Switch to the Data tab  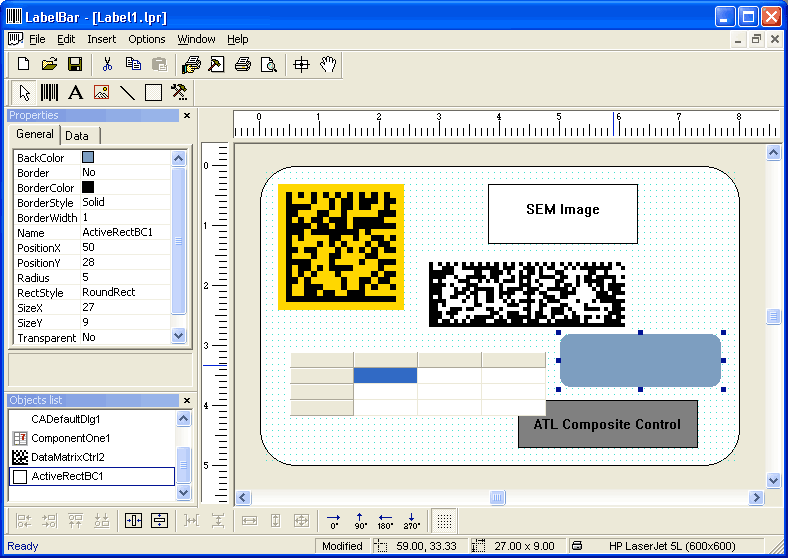(79, 136)
